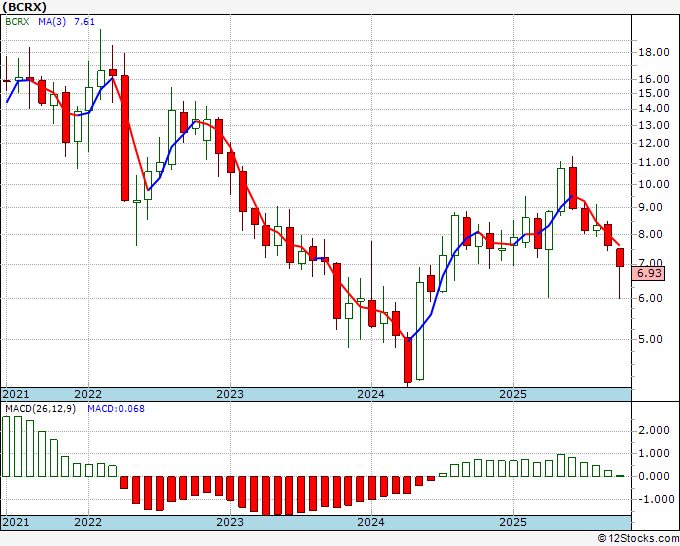Click 2022 on the MACD panel timeline

pyautogui.click(x=88, y=522)
